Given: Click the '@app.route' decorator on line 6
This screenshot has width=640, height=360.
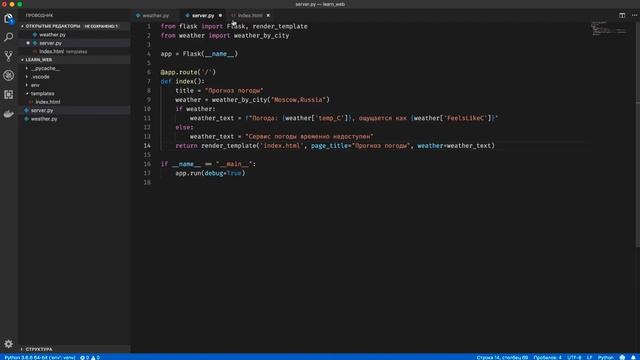Looking at the screenshot, I should point(179,72).
